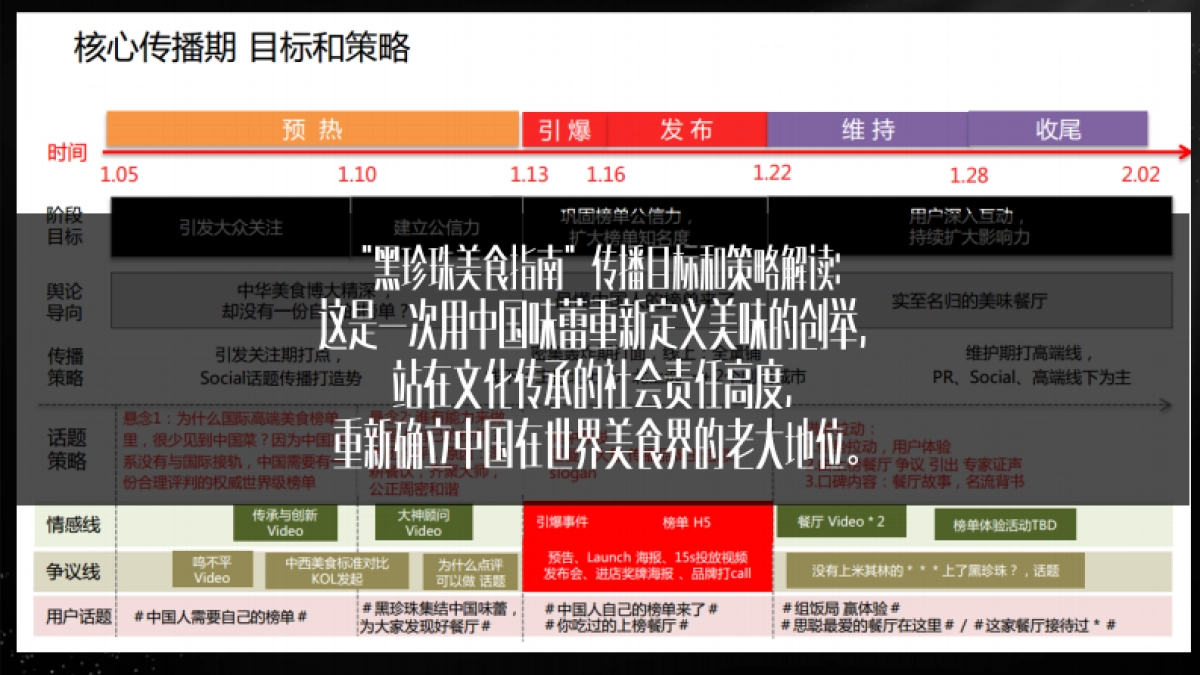1200x675 pixels.
Task: Click the 1.16 timeline date marker
Action: (607, 173)
